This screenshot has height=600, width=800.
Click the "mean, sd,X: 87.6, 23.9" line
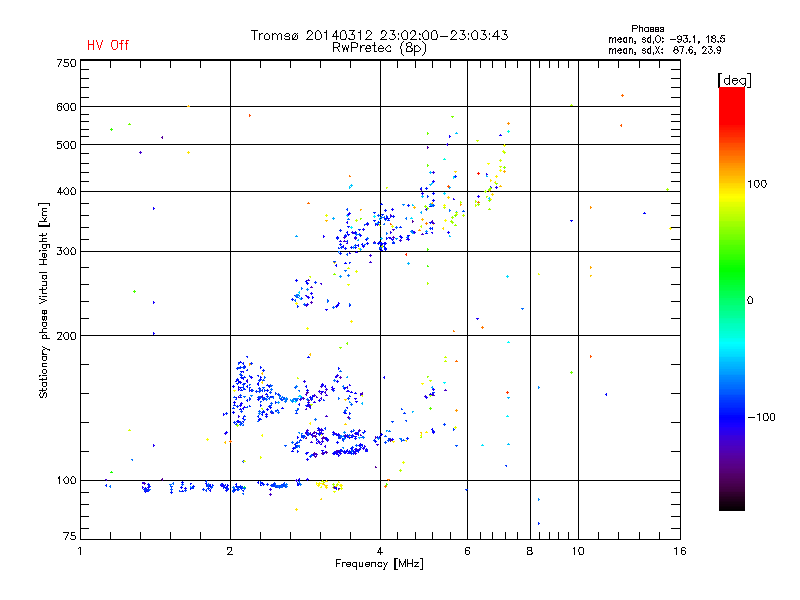[x=664, y=50]
